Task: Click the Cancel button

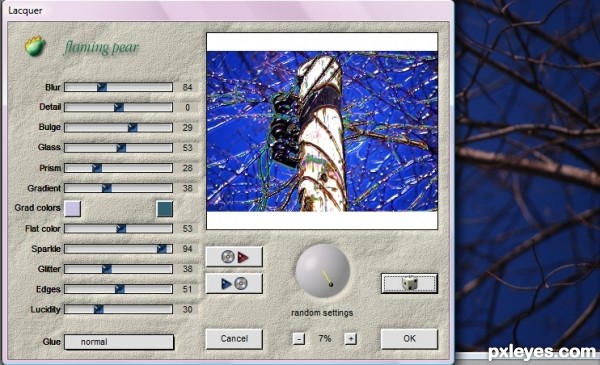Action: click(234, 339)
